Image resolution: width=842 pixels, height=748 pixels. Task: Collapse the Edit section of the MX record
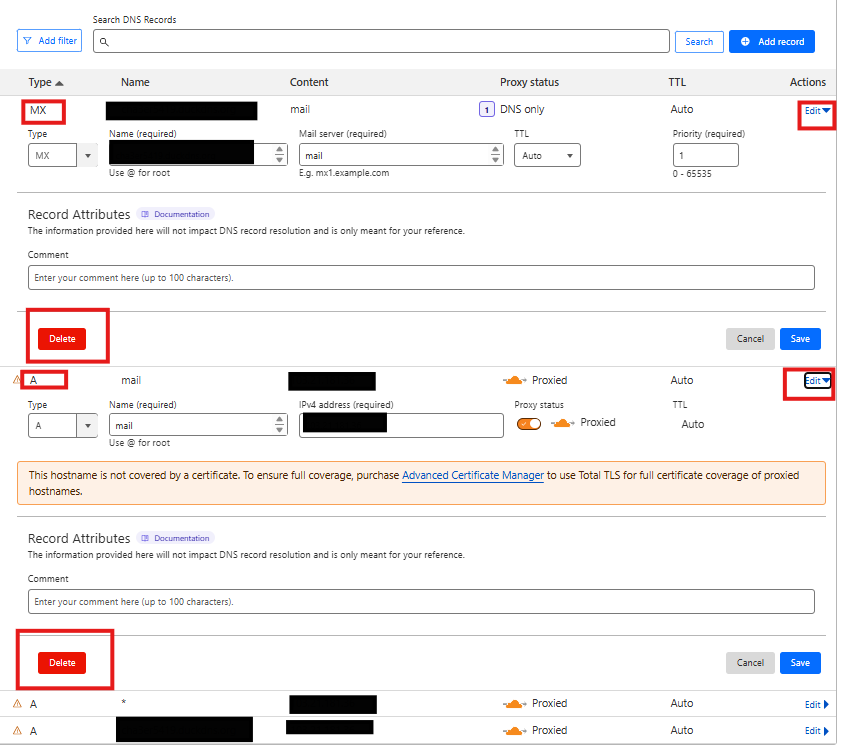[x=817, y=111]
